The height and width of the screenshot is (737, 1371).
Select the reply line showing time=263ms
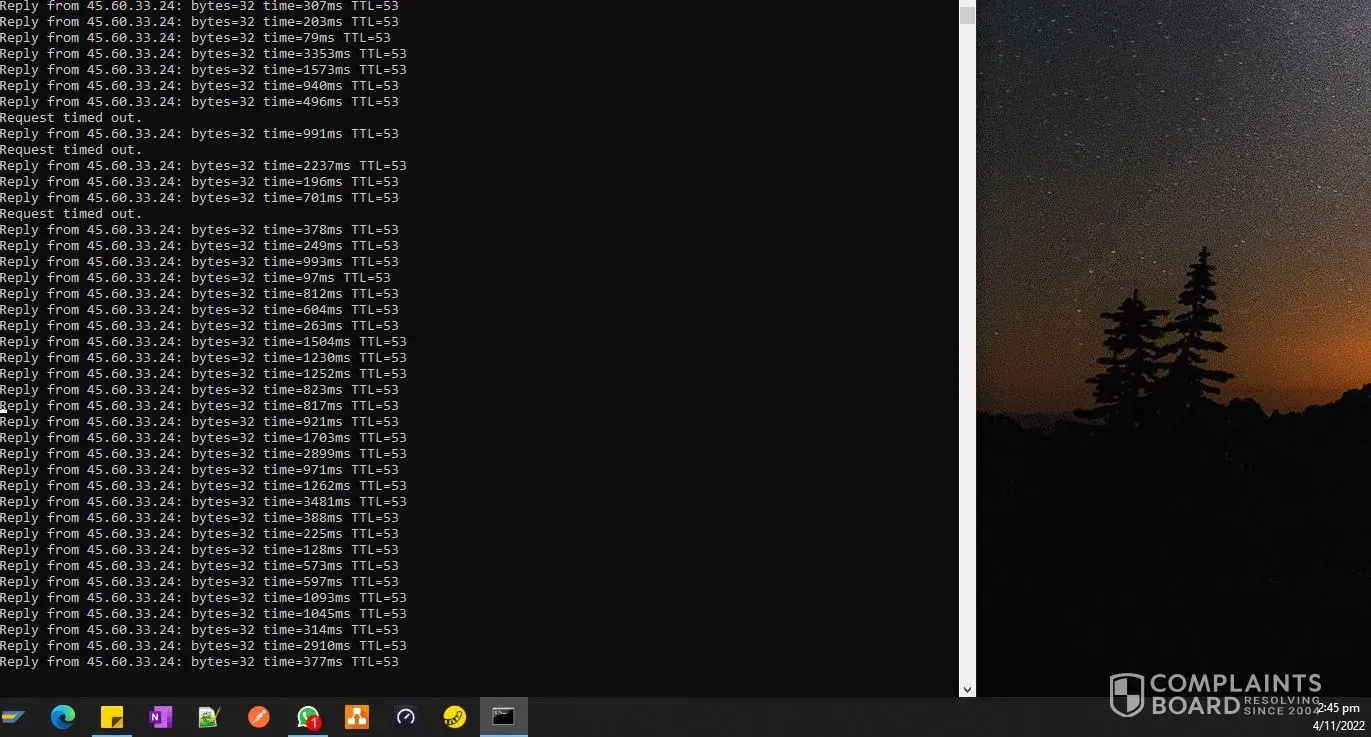click(199, 326)
